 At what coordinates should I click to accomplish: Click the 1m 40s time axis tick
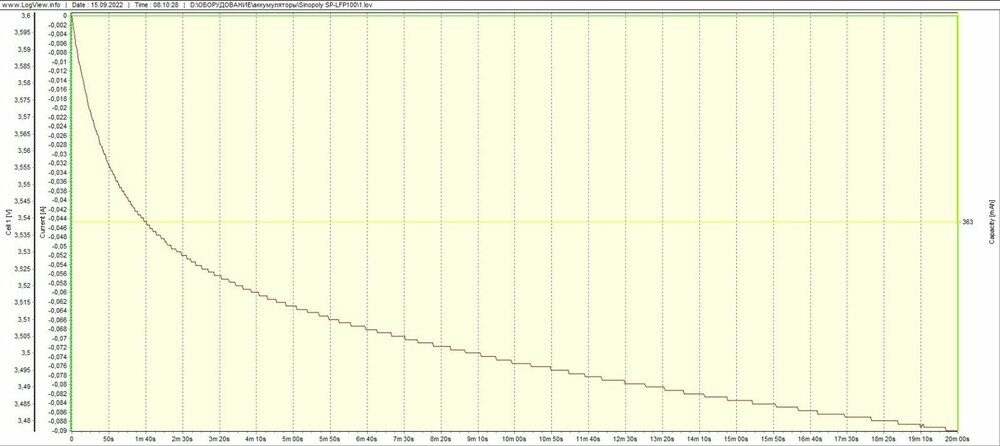coord(145,440)
